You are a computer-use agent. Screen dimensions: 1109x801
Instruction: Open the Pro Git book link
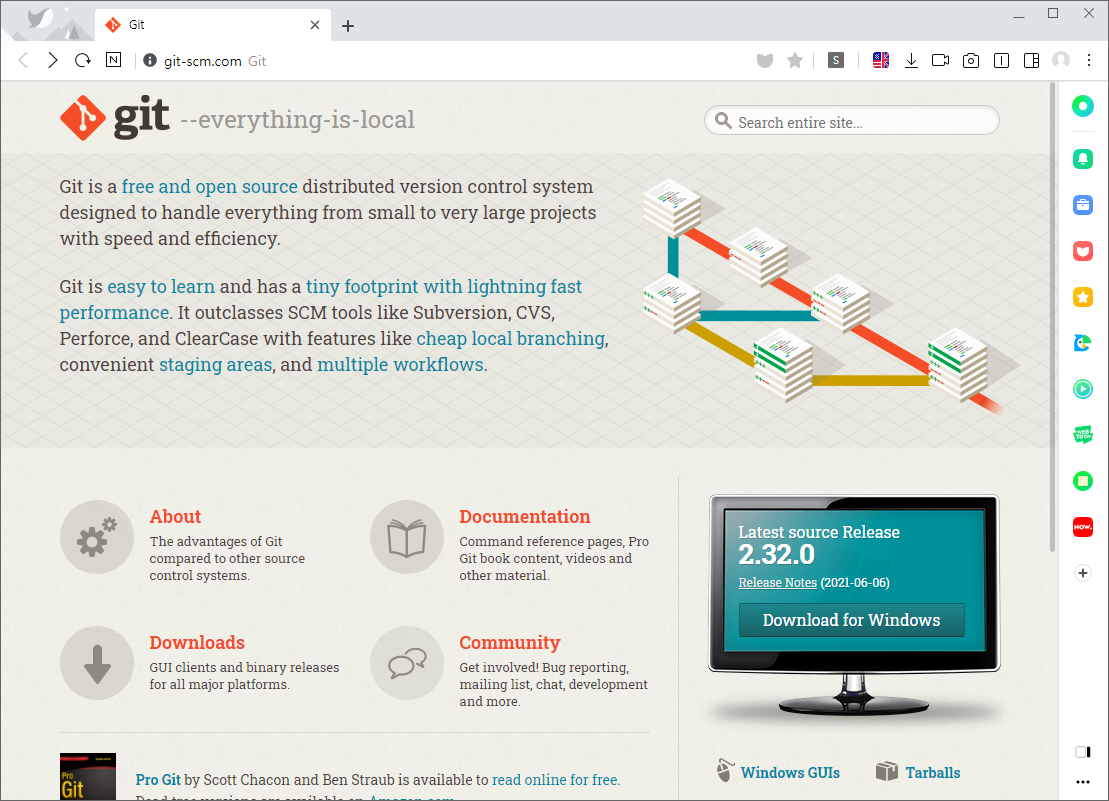pos(158,780)
